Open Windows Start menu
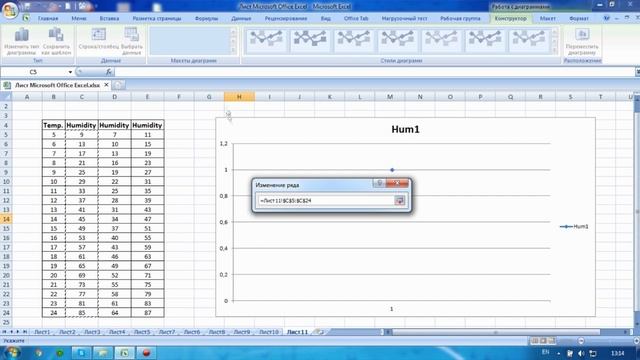The image size is (640, 360). (12, 352)
